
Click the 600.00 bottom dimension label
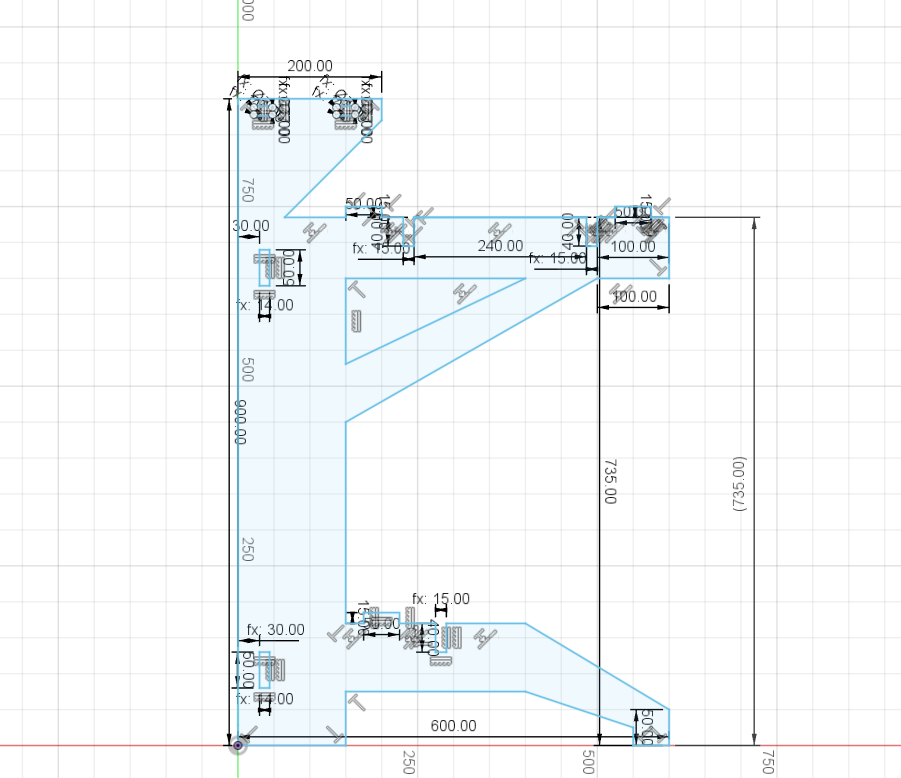coord(453,725)
